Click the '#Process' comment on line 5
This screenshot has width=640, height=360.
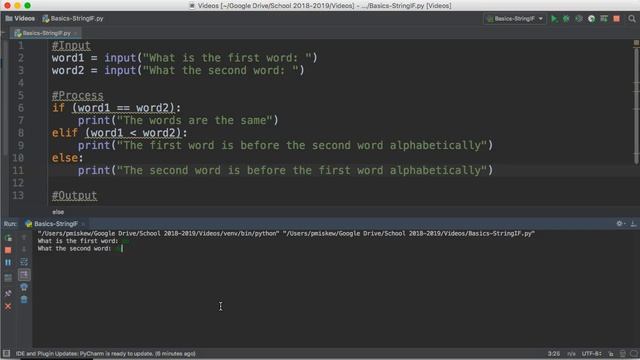tap(78, 96)
